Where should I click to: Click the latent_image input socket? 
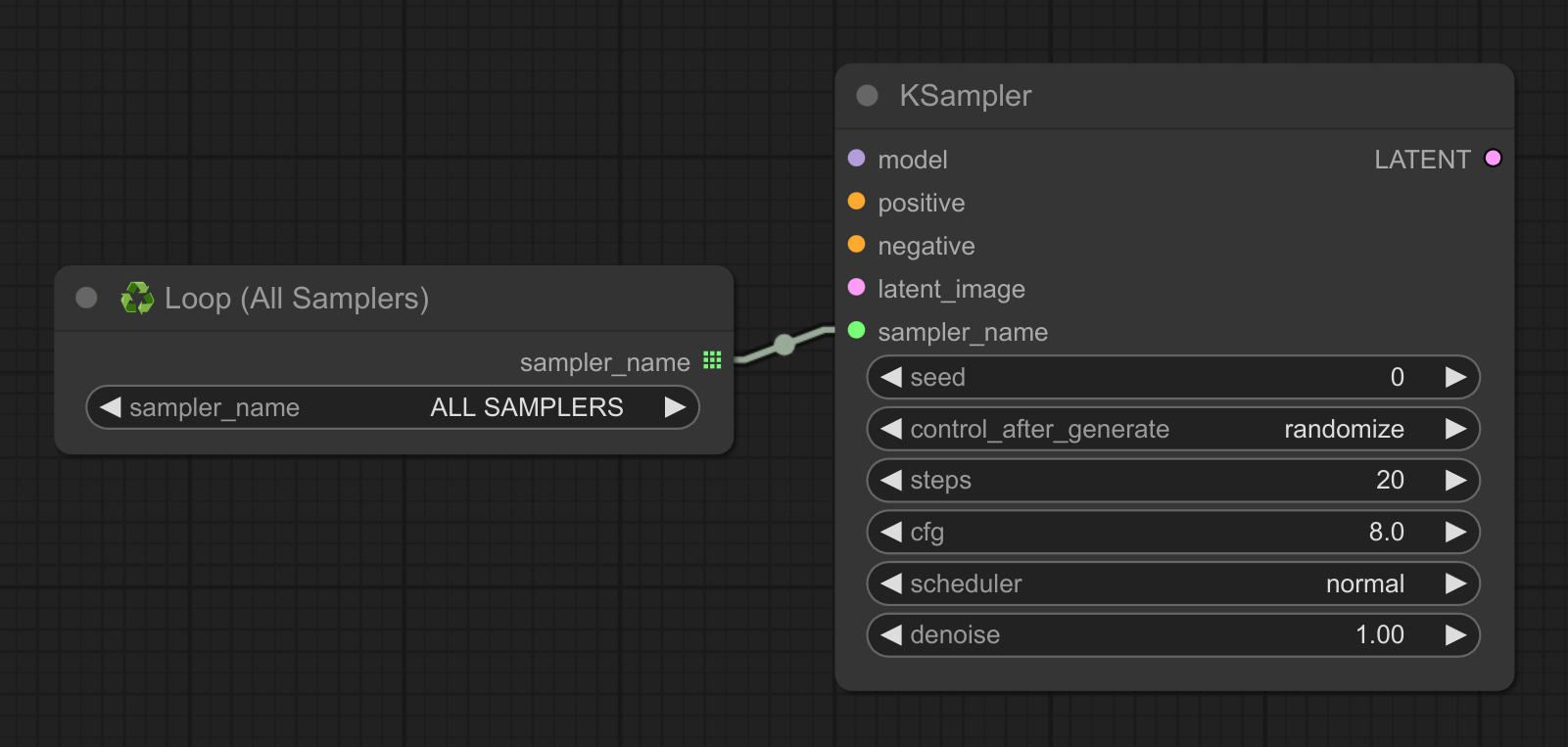(x=856, y=288)
